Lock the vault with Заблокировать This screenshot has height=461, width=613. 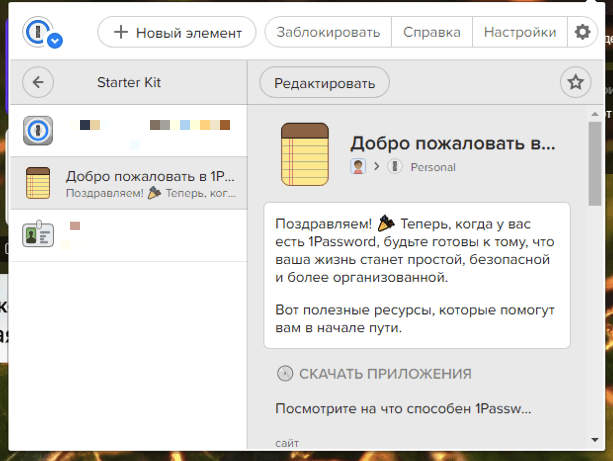[328, 32]
